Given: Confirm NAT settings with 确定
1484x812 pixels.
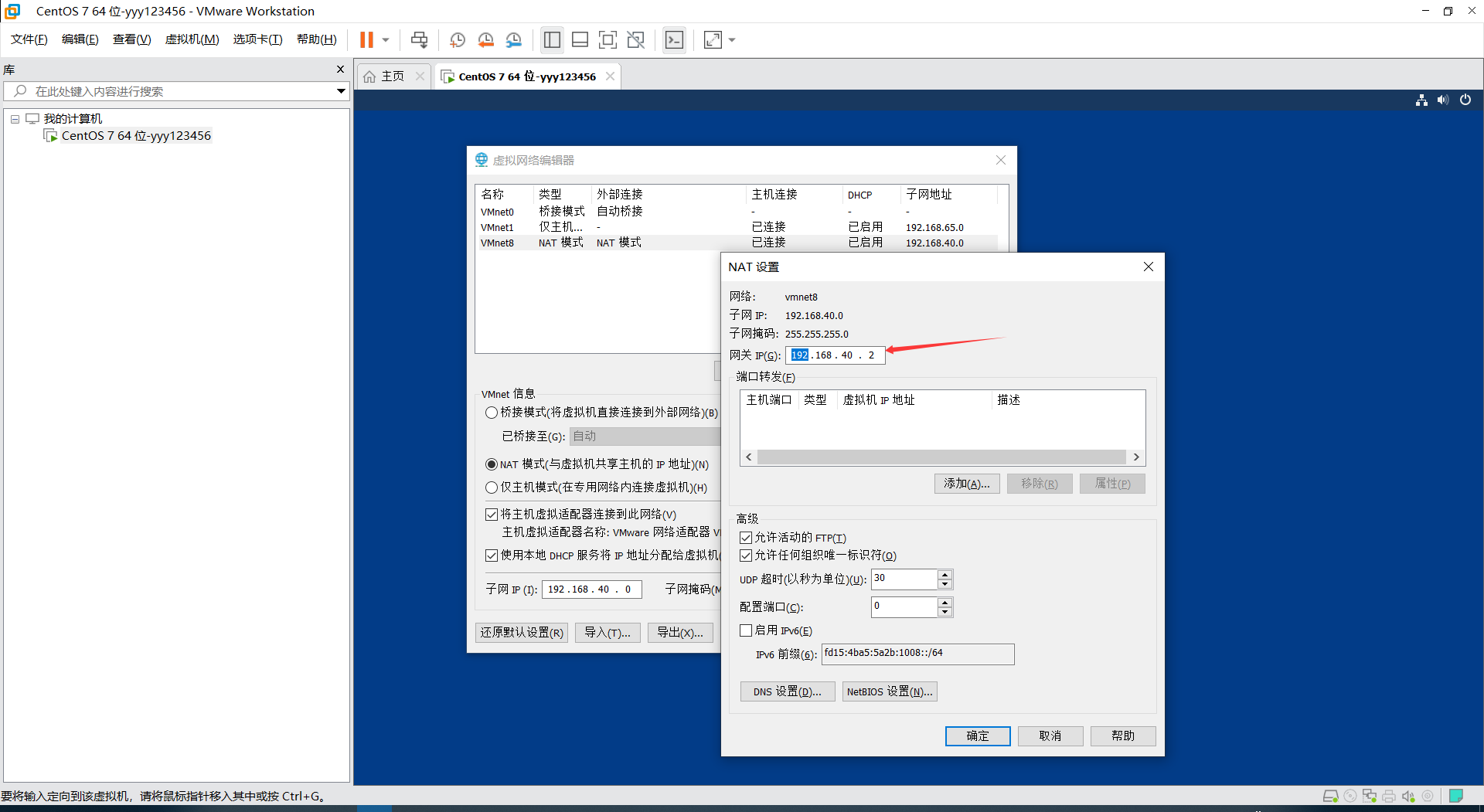Looking at the screenshot, I should [x=978, y=736].
